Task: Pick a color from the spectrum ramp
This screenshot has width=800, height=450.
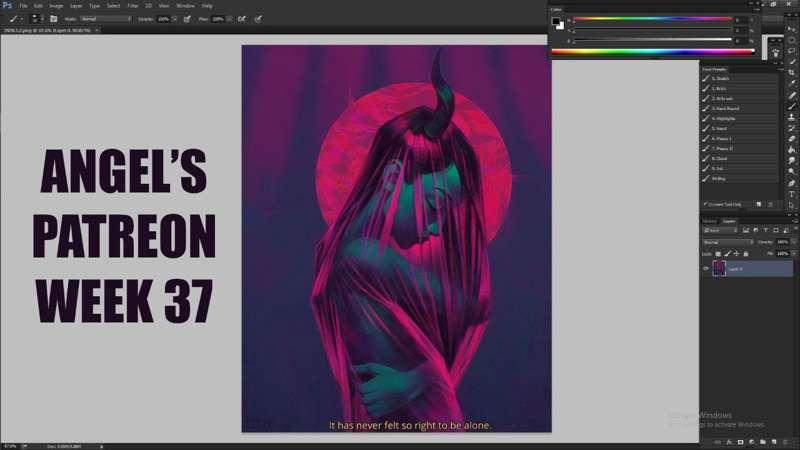Action: (x=652, y=51)
